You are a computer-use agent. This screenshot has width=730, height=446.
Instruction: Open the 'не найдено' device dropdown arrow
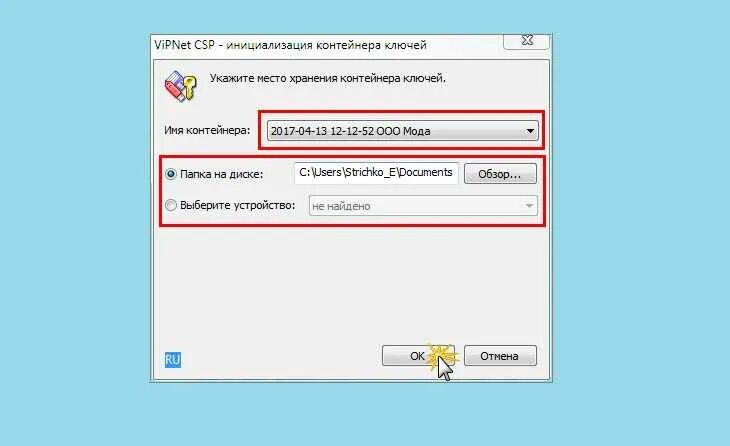tap(529, 206)
